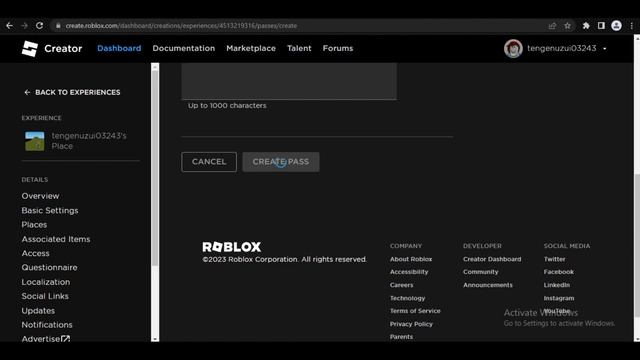Click the page scrollbar thumb
Screen dimensions: 640x360
637,245
